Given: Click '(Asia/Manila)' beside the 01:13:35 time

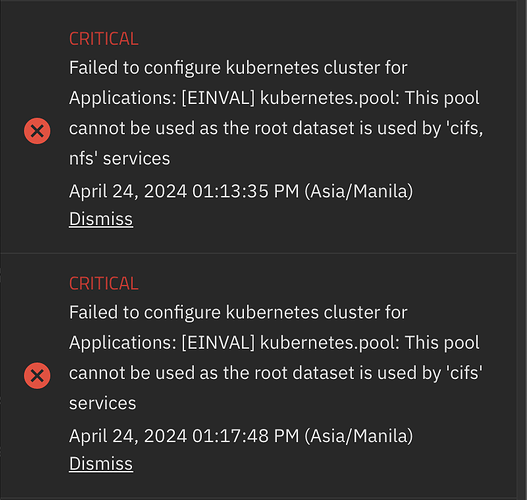Looking at the screenshot, I should (359, 191).
